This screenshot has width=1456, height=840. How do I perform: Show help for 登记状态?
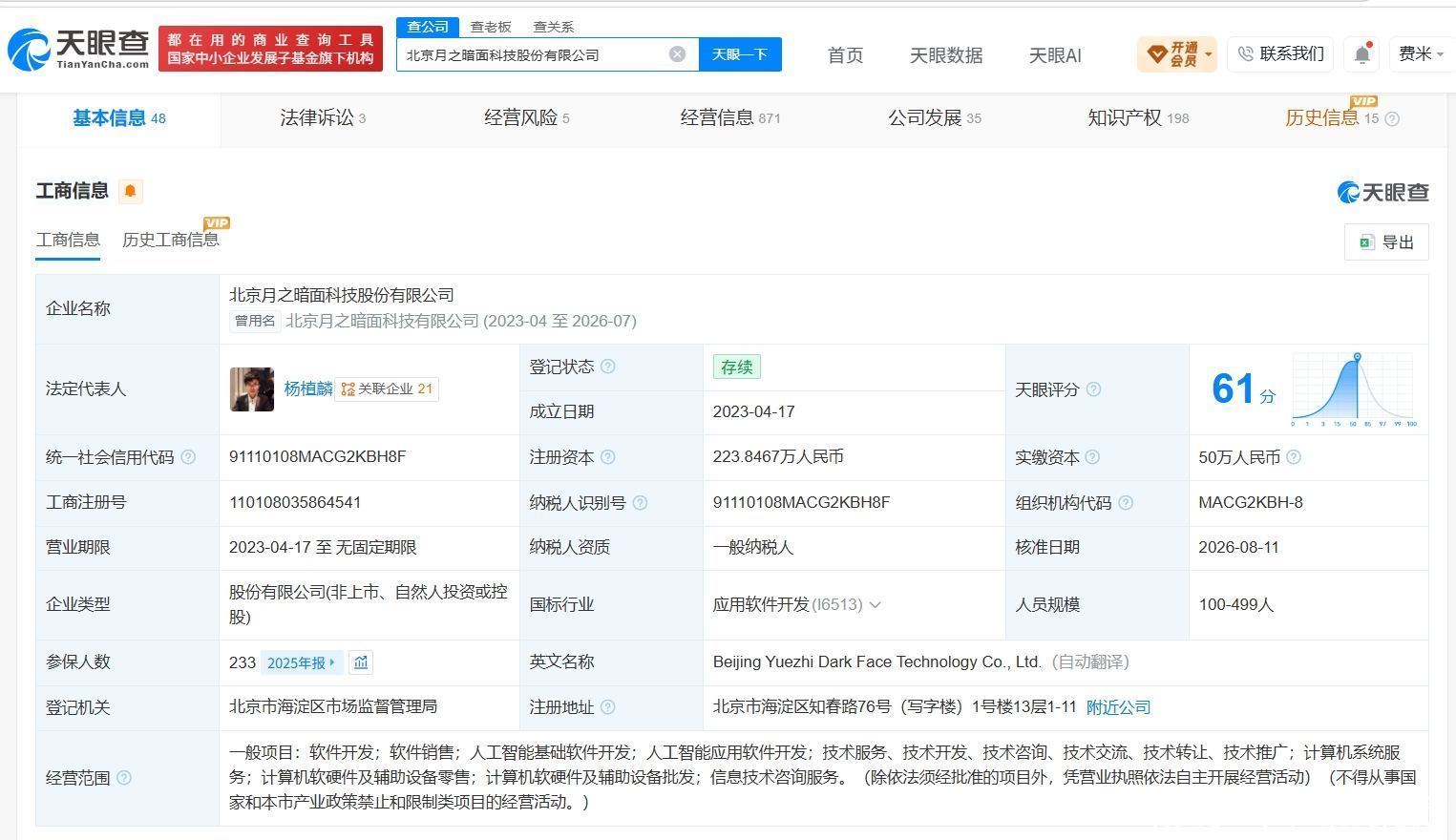607,367
